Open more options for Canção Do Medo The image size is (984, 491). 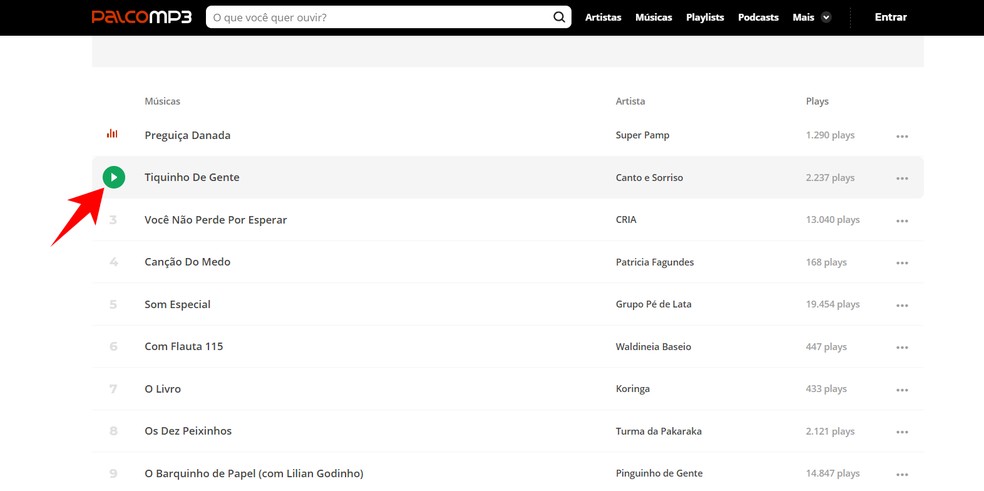tap(902, 263)
